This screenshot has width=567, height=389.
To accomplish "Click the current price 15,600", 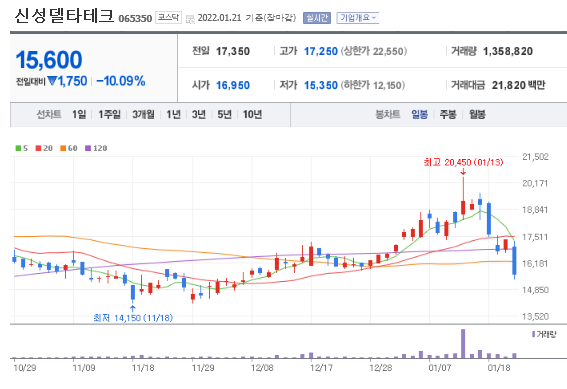I will [49, 60].
